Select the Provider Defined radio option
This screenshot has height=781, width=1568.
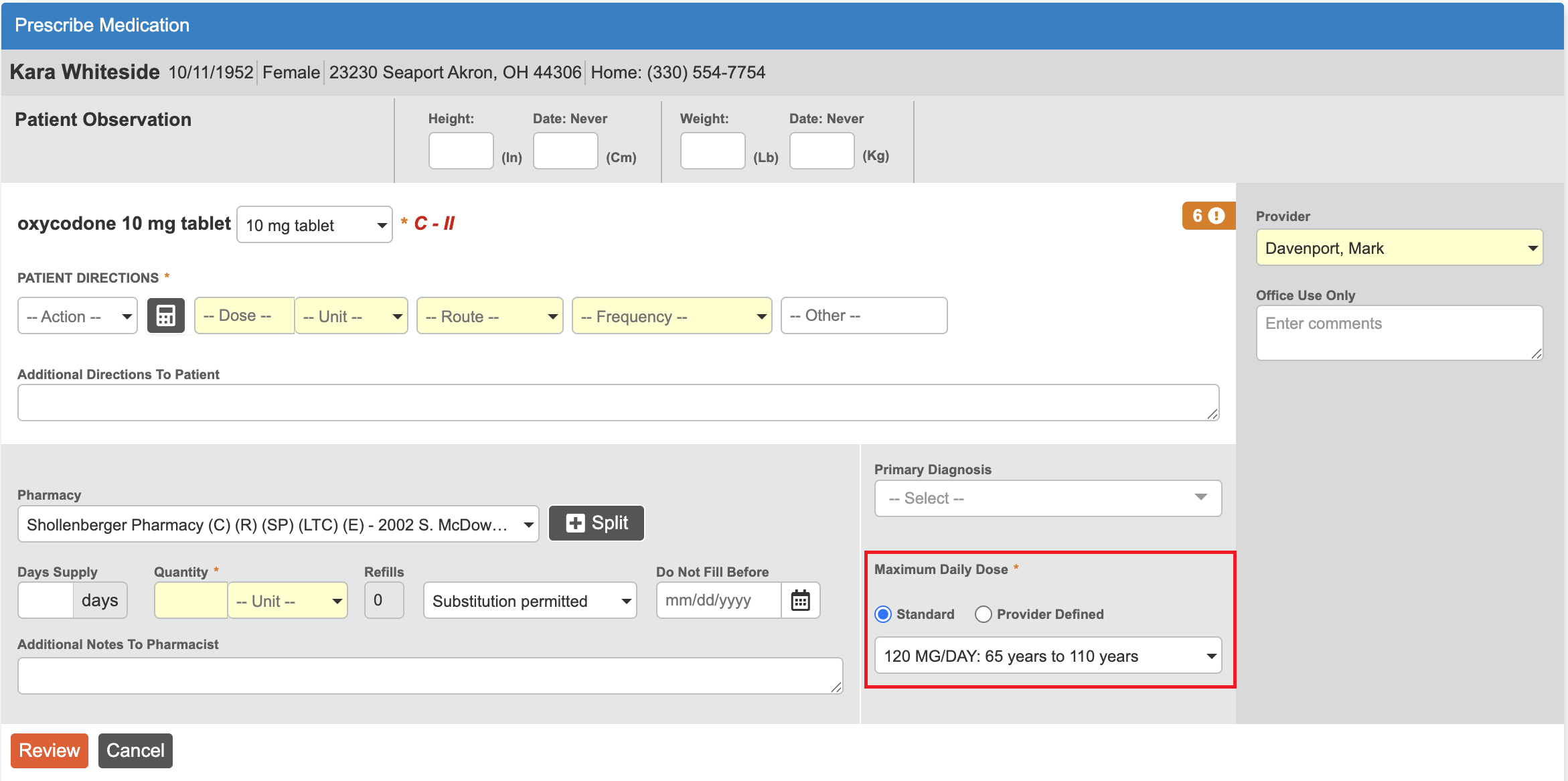983,614
